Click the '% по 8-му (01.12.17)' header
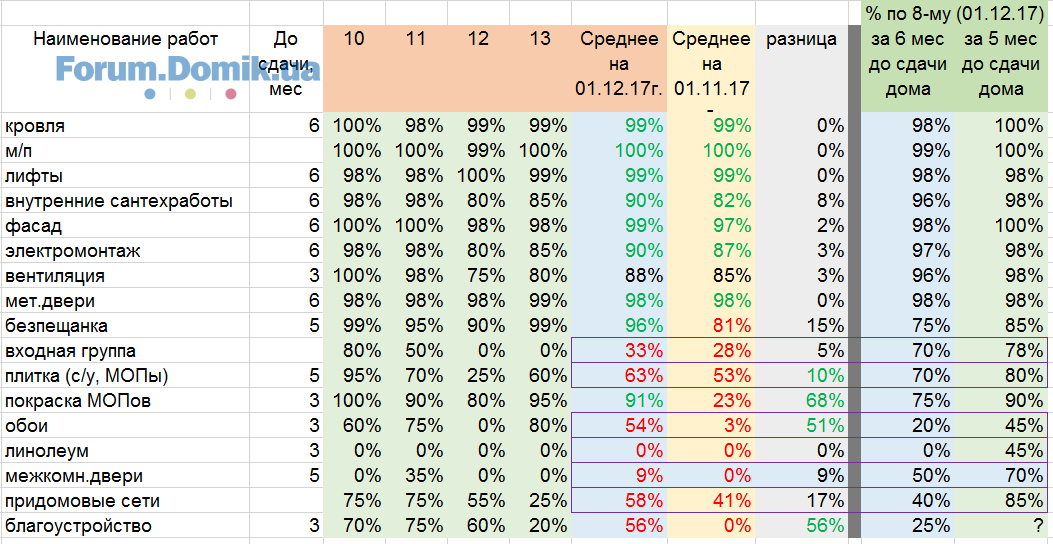Viewport: 1053px width, 544px height. point(954,12)
